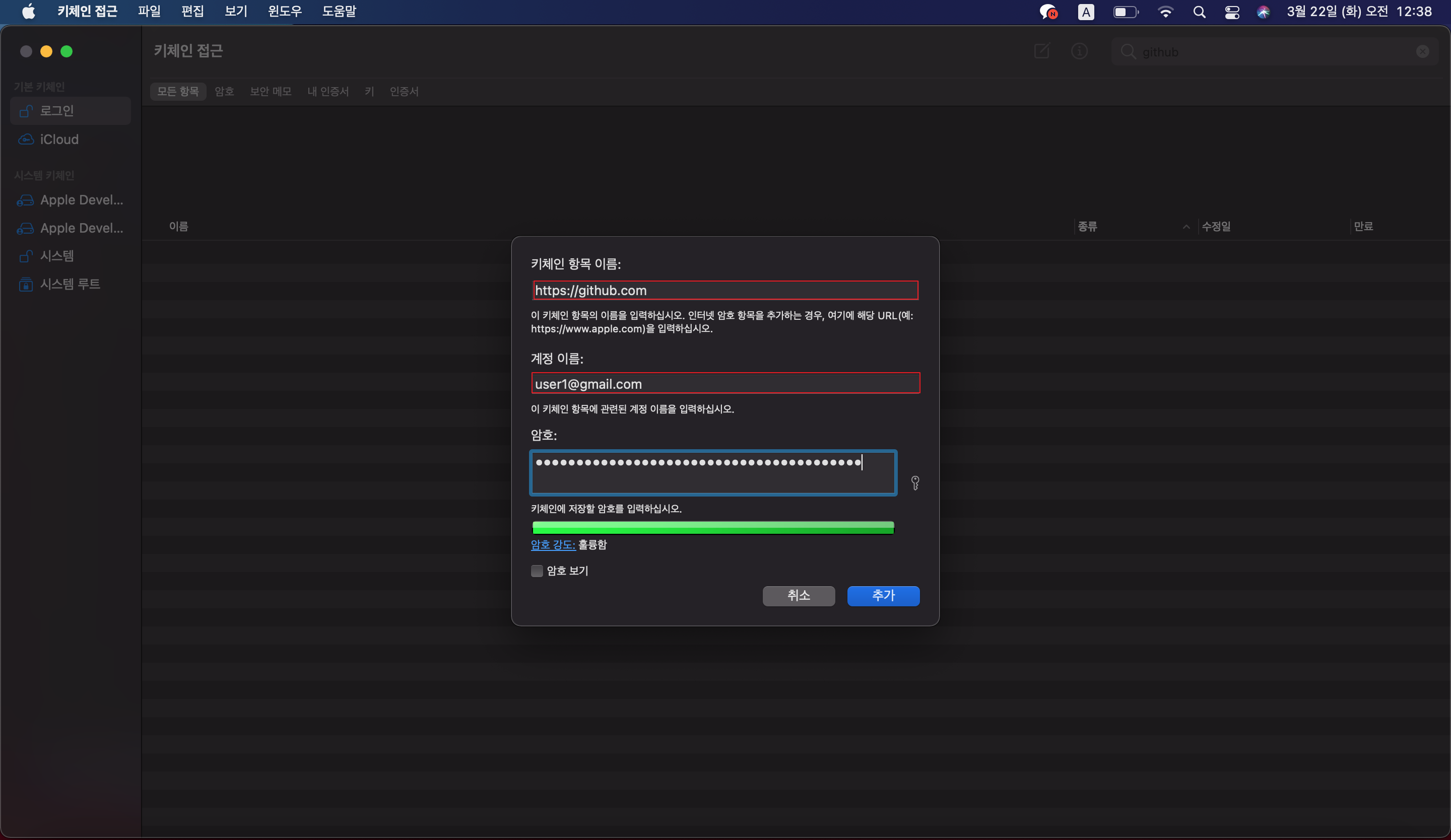Enable the 암호 보기 checkbox
The height and width of the screenshot is (840, 1451).
[537, 571]
